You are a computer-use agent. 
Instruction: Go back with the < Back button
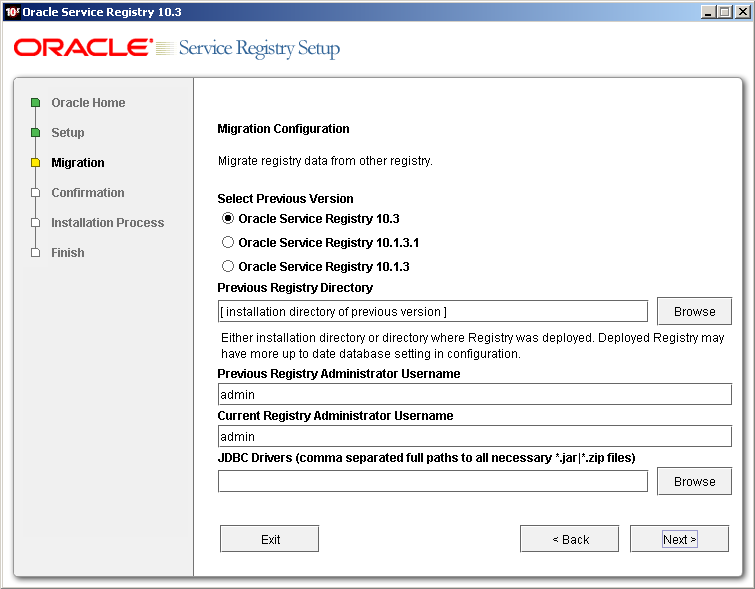coord(570,539)
